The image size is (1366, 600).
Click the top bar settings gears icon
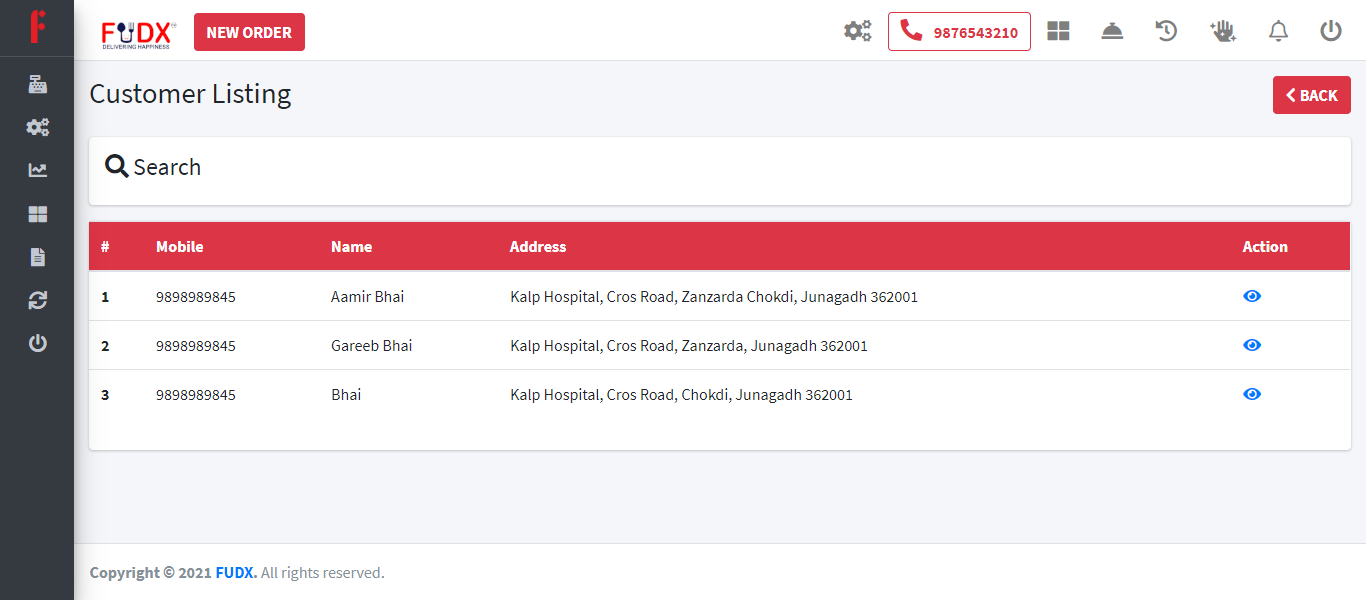[857, 31]
